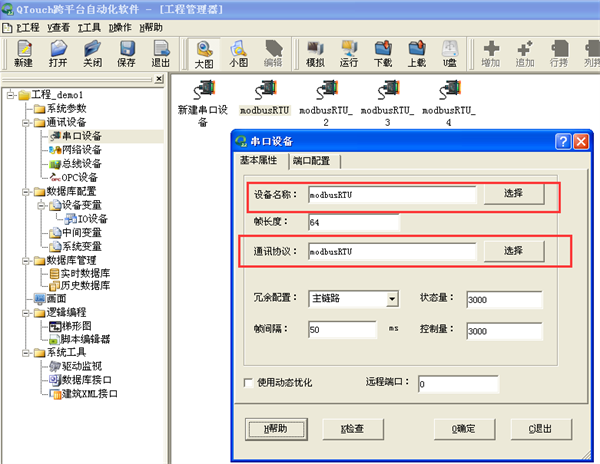Collapse the 系统工具 tree node
The image size is (600, 464).
(26, 353)
